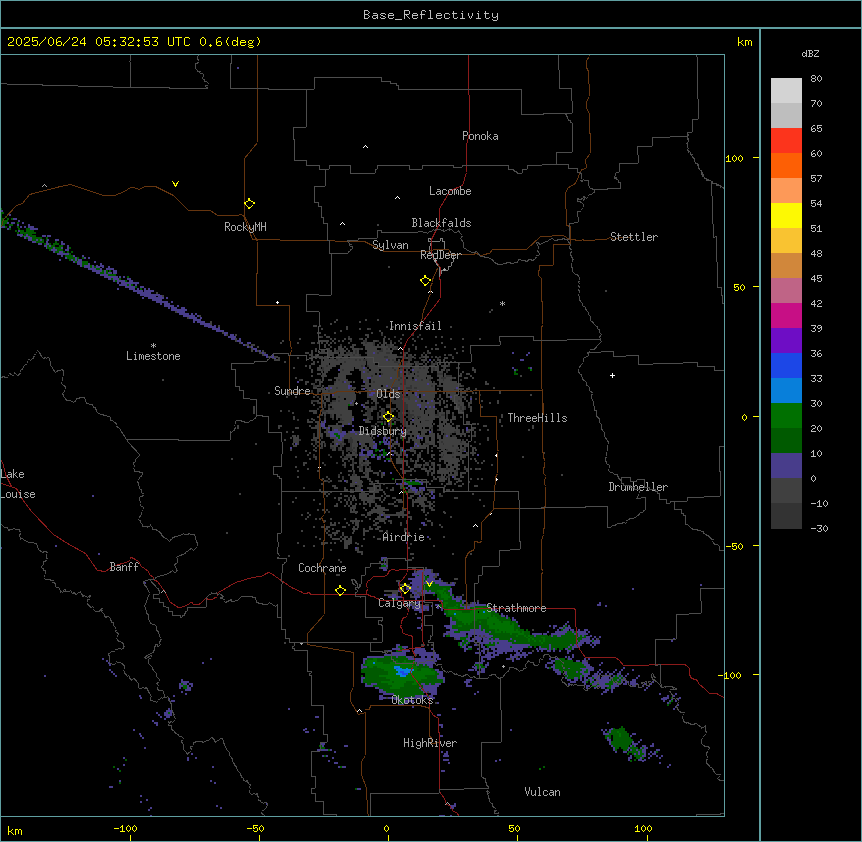Click the Base_Reflectivity title
This screenshot has height=842, width=862.
click(x=431, y=15)
